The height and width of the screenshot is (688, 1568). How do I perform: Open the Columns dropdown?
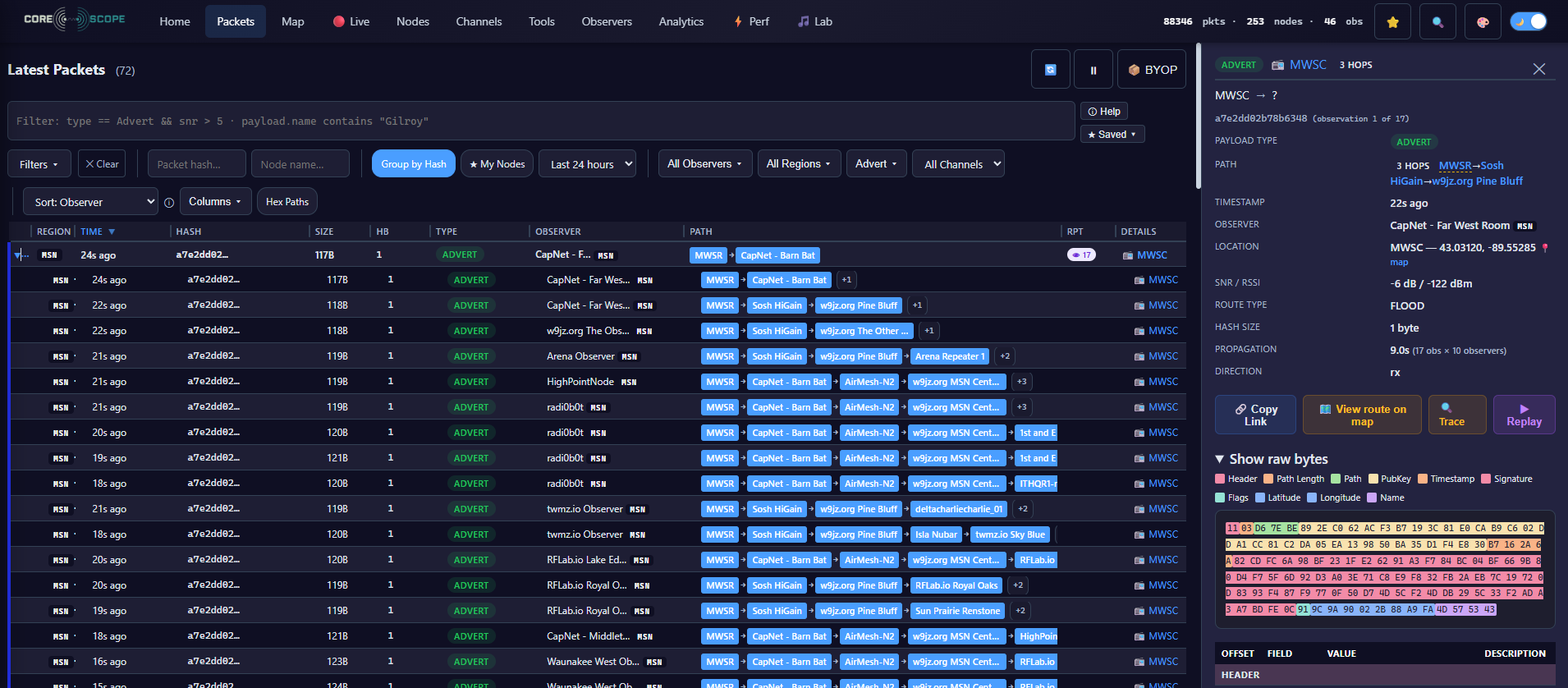click(x=215, y=201)
